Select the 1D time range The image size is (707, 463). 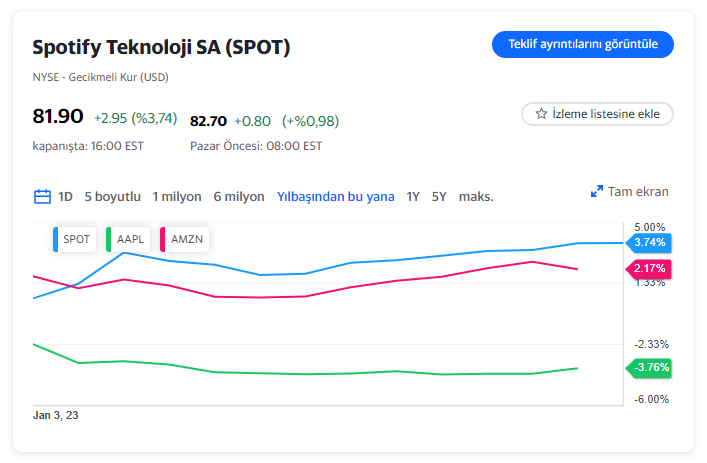(x=65, y=197)
